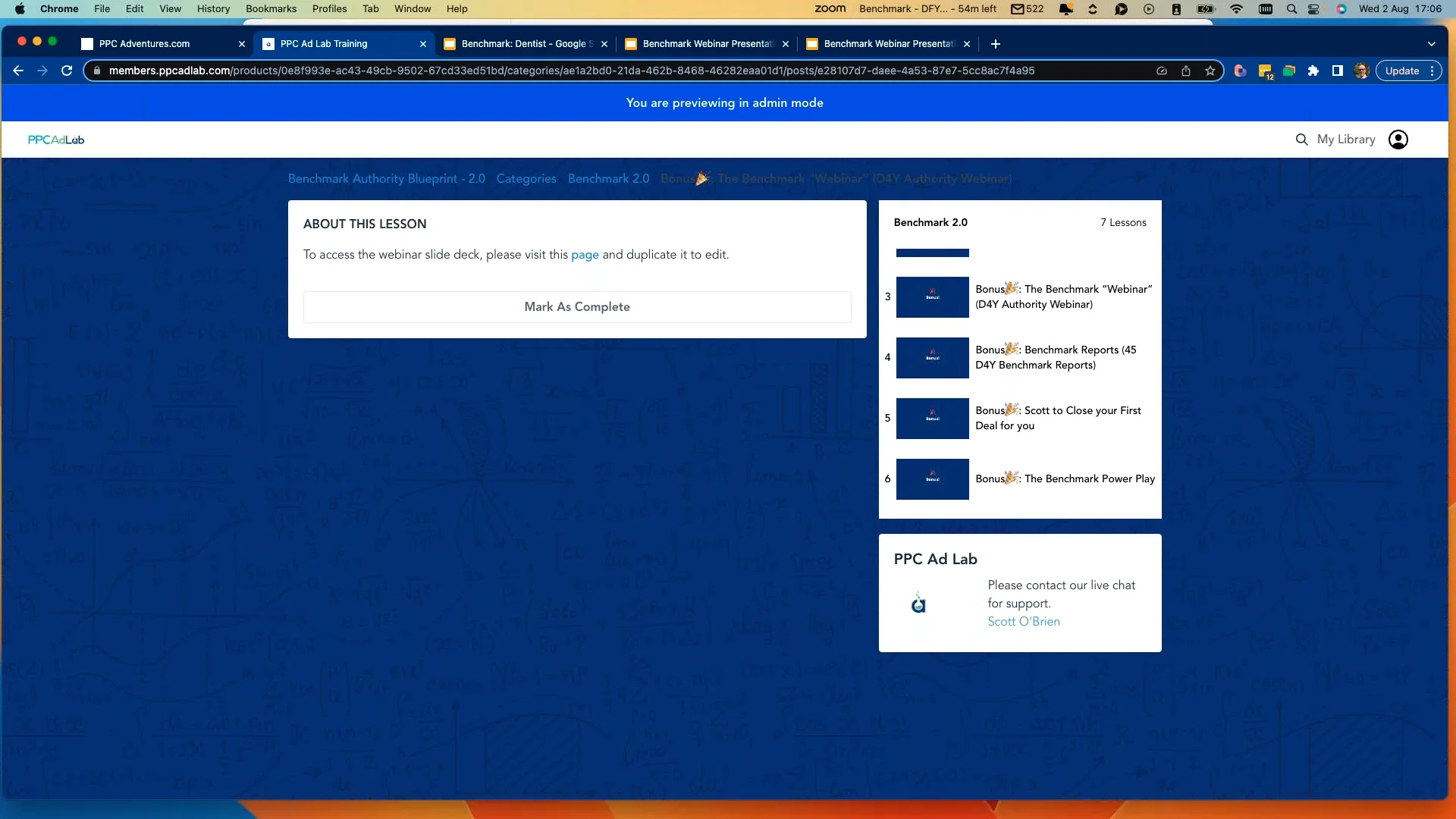Open My Library
This screenshot has width=1456, height=819.
point(1346,140)
